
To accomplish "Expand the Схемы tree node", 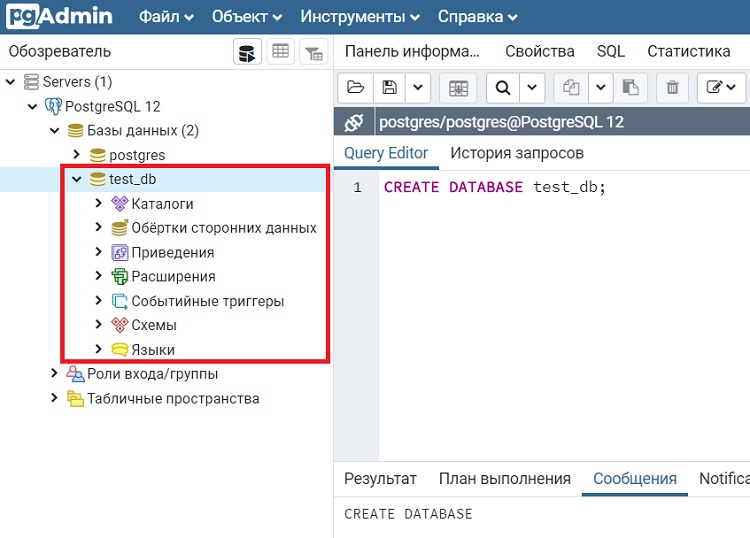I will coord(98,325).
